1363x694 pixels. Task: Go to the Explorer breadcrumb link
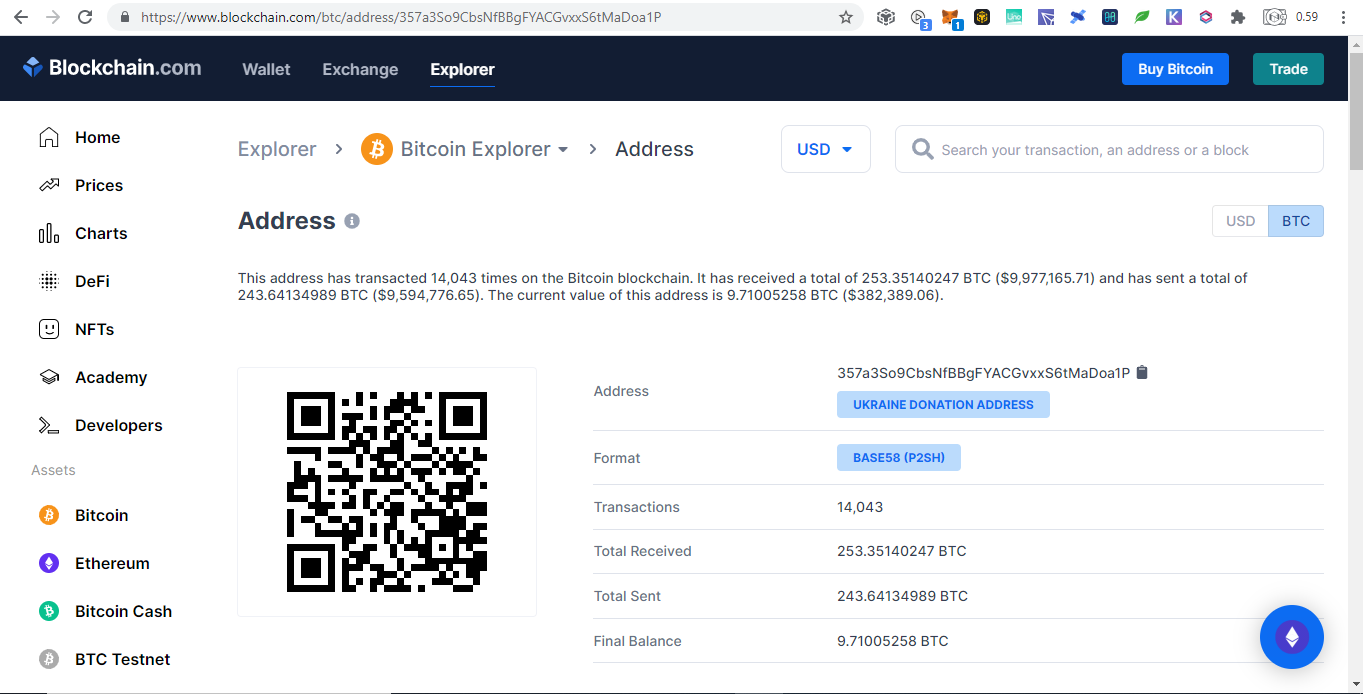point(277,149)
